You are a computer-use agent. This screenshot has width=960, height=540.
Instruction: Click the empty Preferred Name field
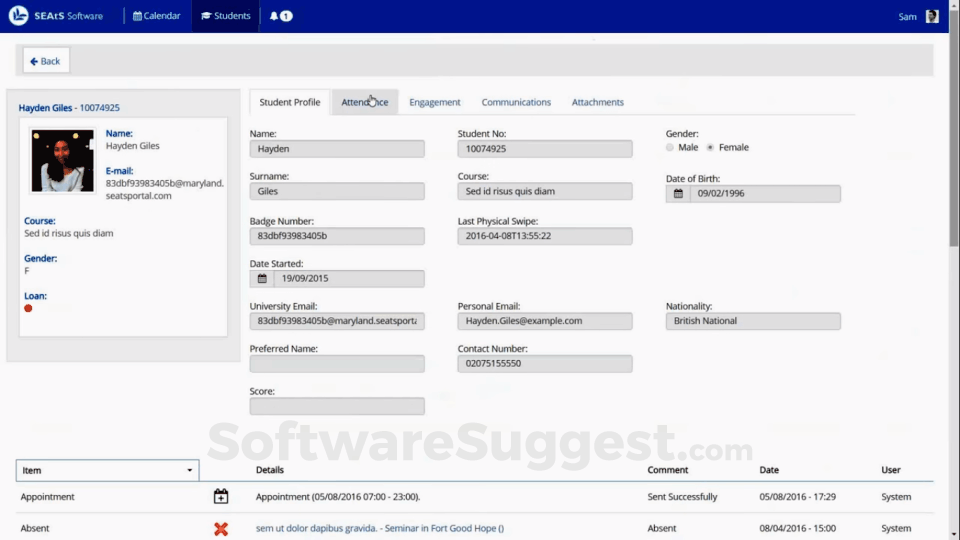point(337,364)
